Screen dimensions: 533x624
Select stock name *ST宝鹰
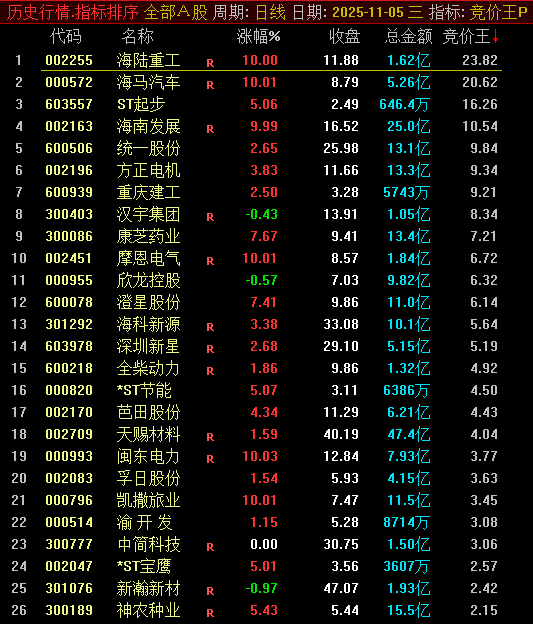144,566
